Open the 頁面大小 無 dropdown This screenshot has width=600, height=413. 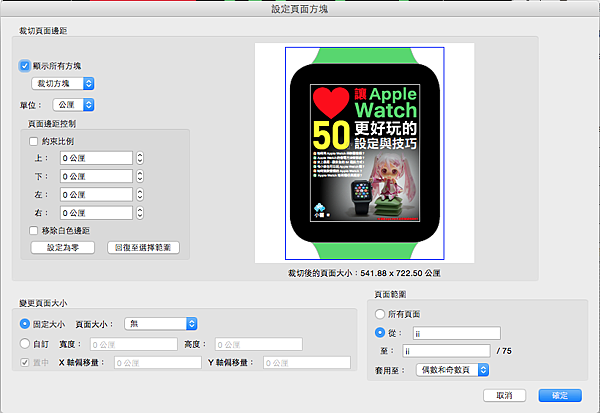tap(161, 324)
